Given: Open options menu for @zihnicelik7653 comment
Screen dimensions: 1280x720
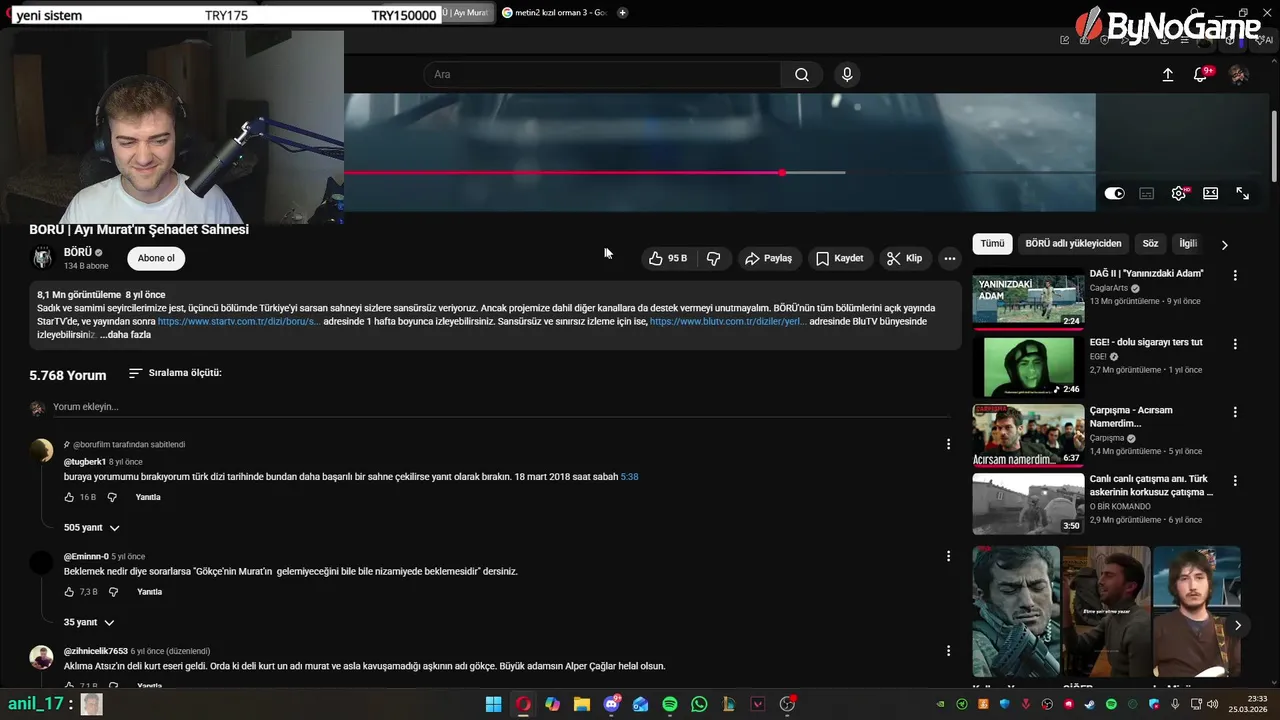Looking at the screenshot, I should click(x=948, y=651).
